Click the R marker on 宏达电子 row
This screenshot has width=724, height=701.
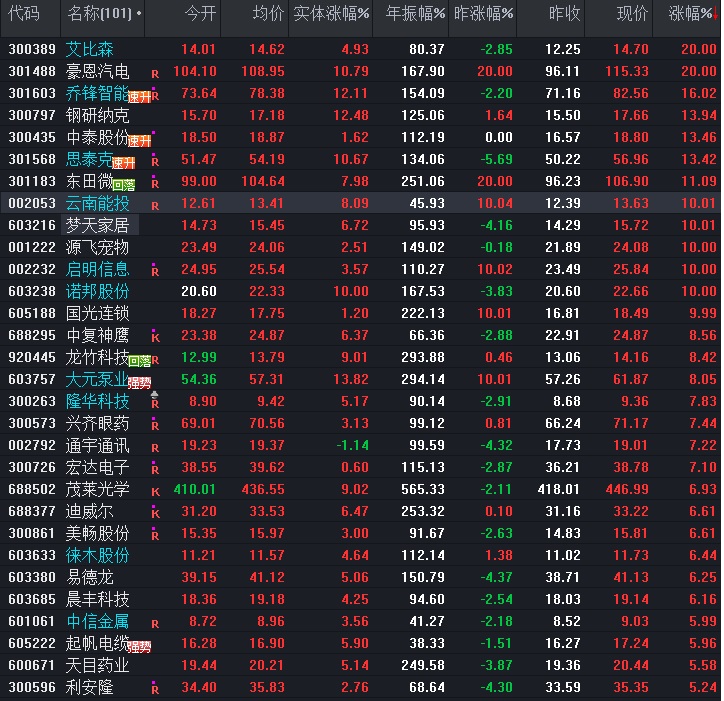point(155,469)
